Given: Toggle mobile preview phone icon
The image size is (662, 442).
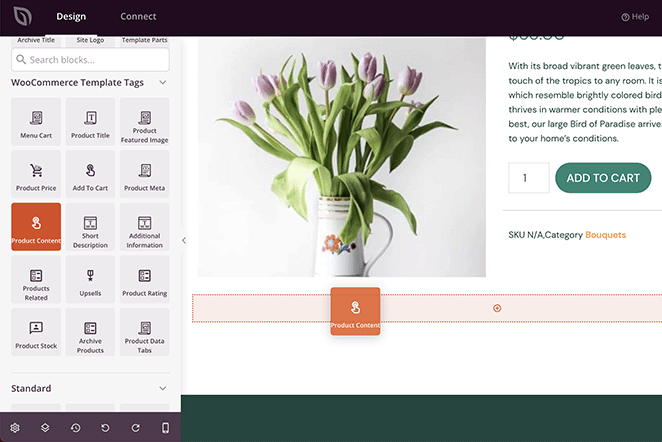Looking at the screenshot, I should point(166,428).
